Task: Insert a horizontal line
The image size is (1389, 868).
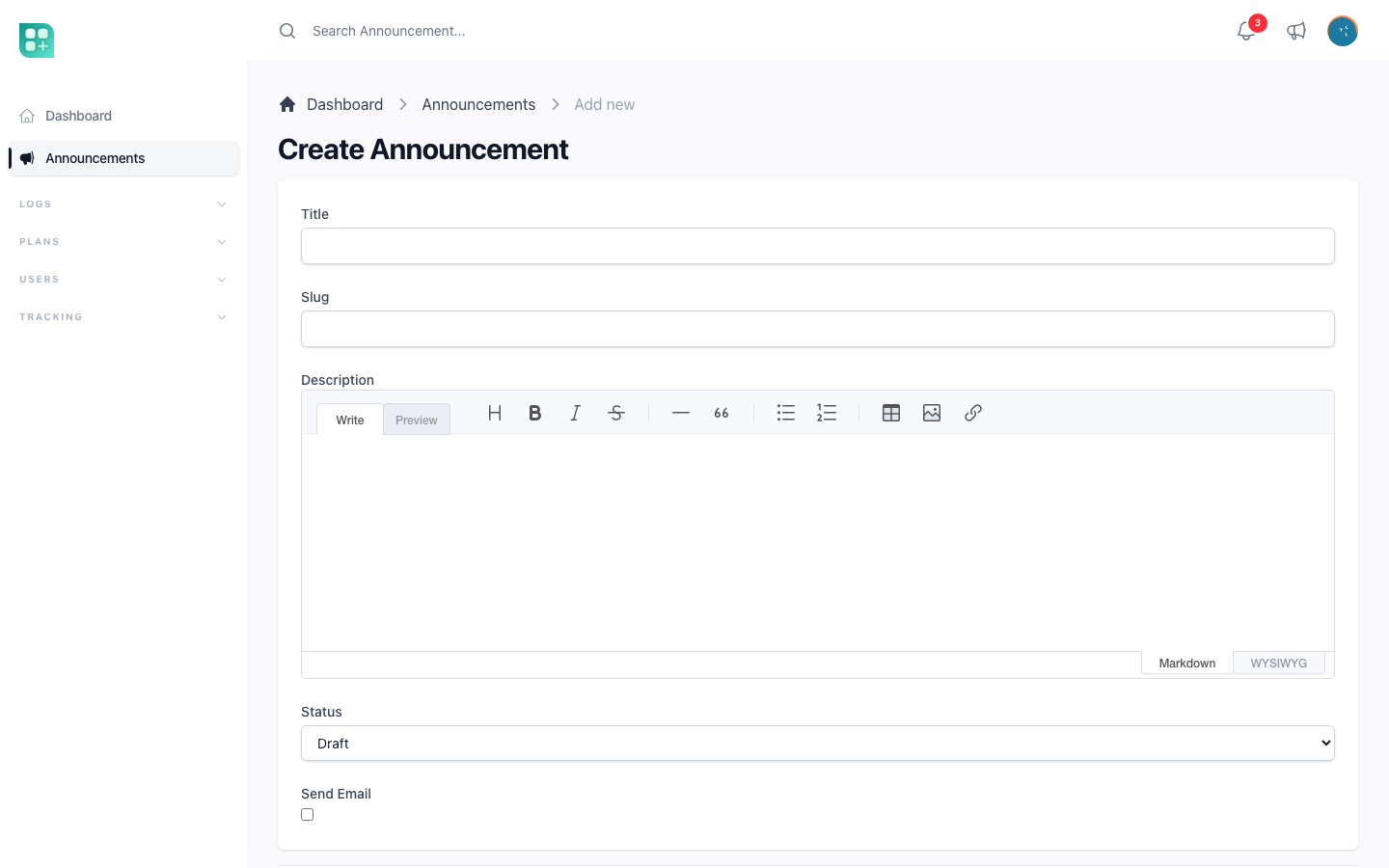Action: tap(681, 413)
